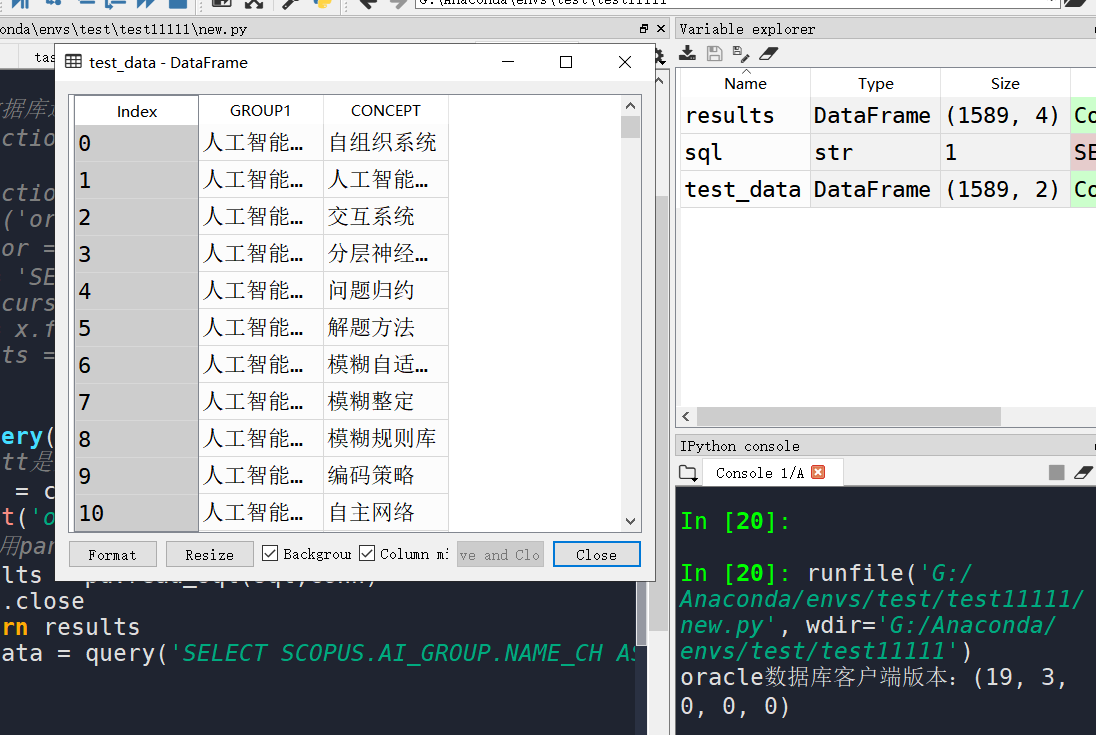Close the Console 1/A tab with red X
Screen dimensions: 1096x735
[818, 473]
